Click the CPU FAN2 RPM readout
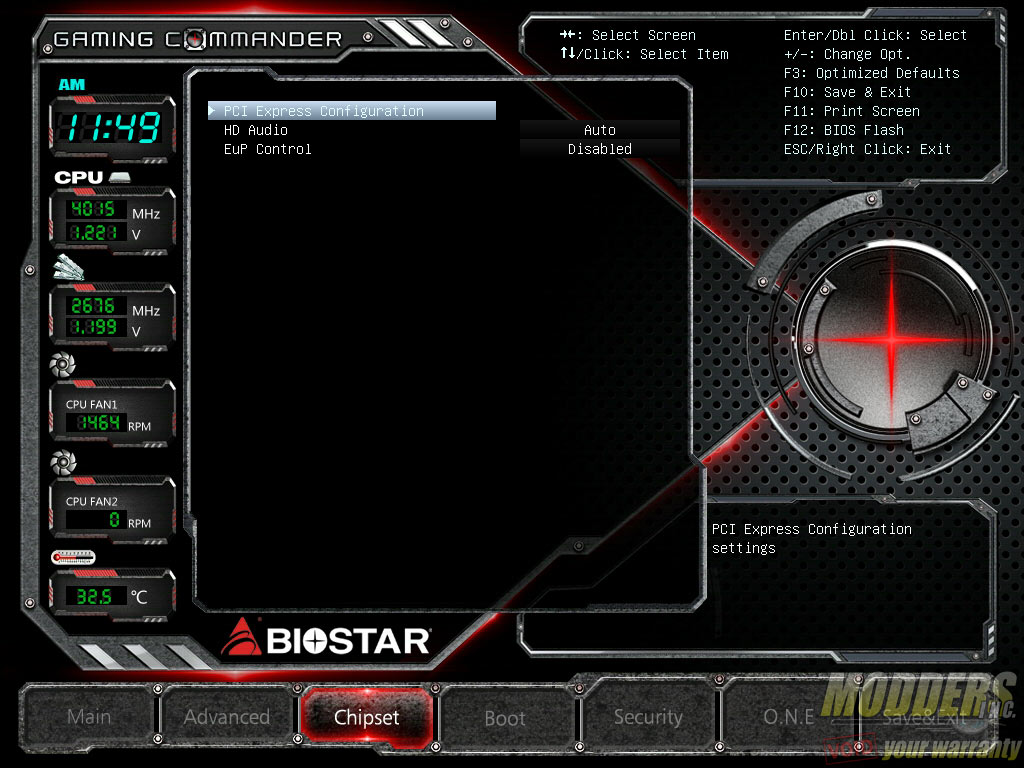This screenshot has width=1024, height=768. pyautogui.click(x=98, y=520)
